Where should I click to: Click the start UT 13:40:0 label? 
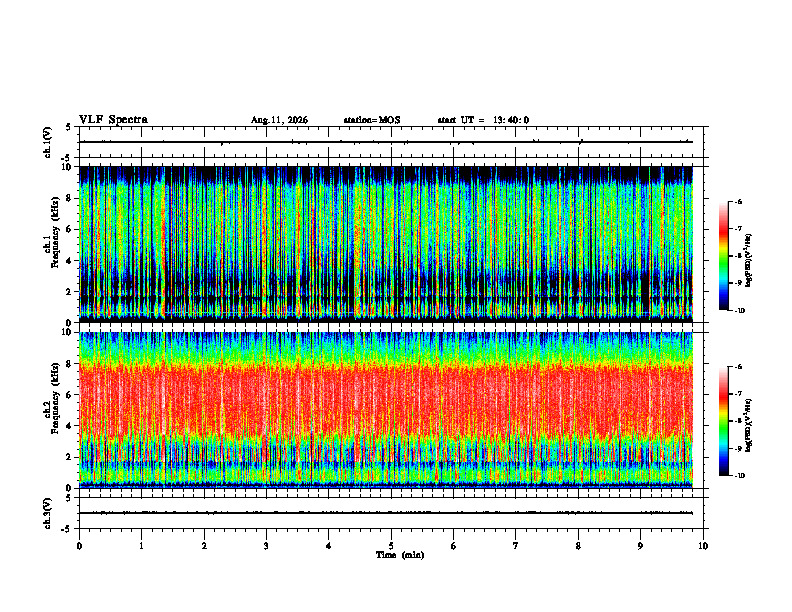point(483,120)
